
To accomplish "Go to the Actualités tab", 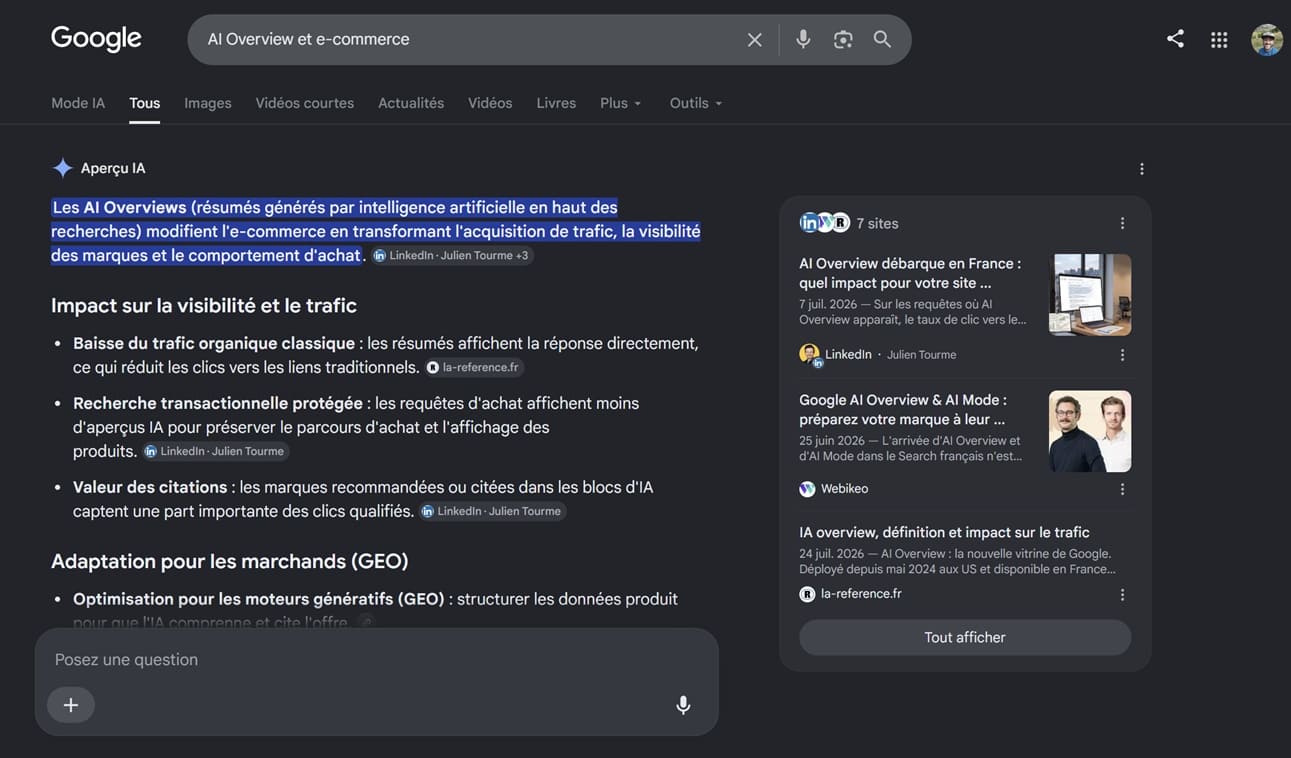I will click(411, 103).
